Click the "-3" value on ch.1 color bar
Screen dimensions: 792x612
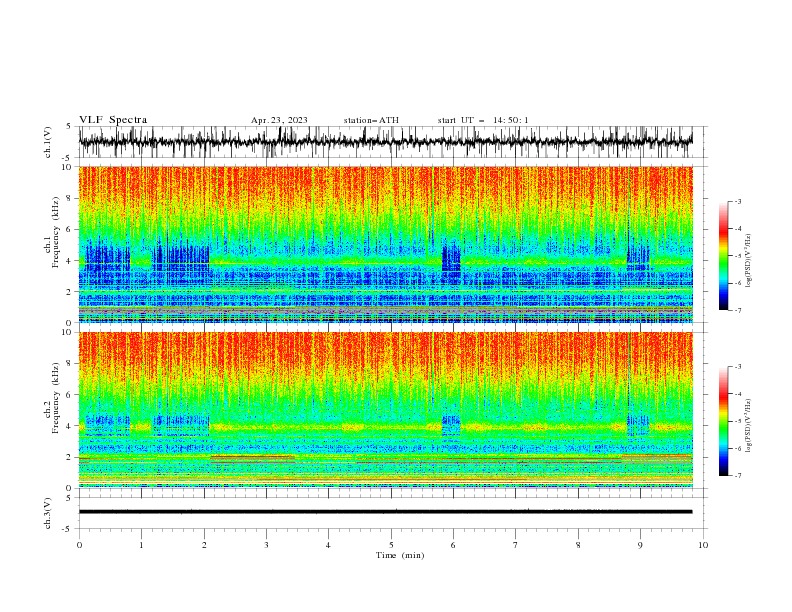pos(737,201)
